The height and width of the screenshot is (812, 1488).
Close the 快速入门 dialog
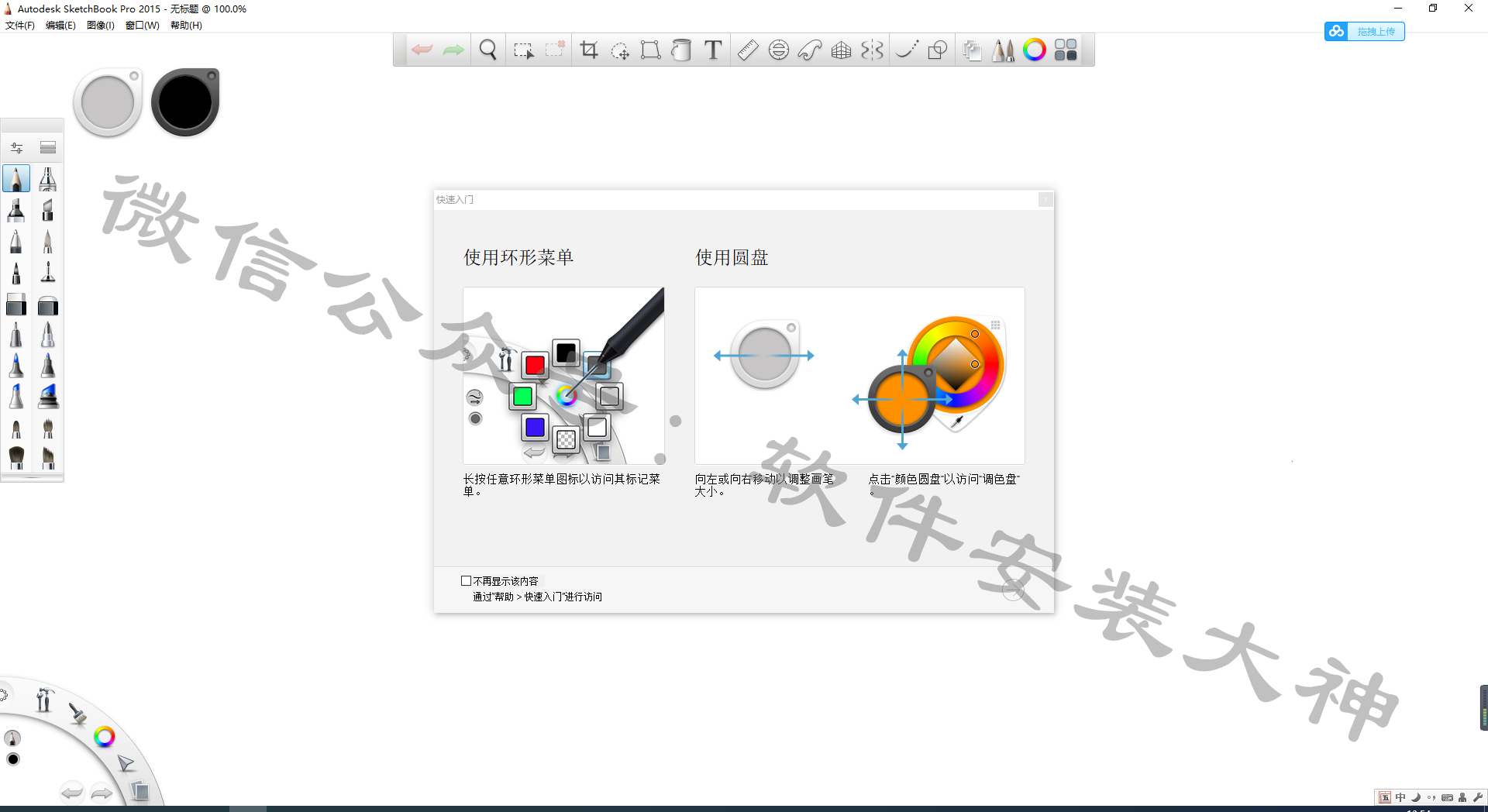[1045, 200]
